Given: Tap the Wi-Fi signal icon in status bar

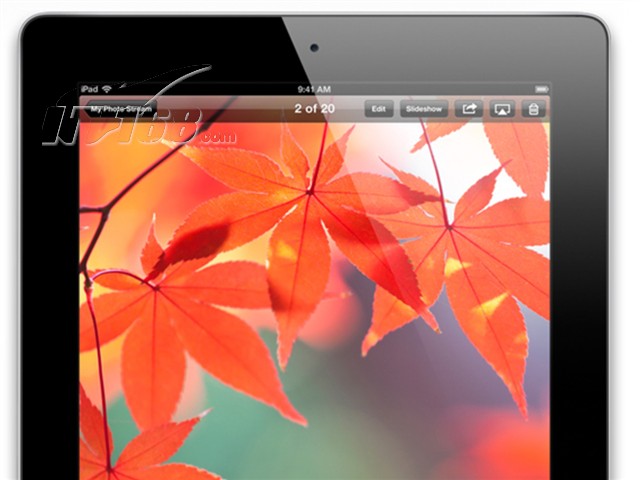Looking at the screenshot, I should tap(106, 89).
